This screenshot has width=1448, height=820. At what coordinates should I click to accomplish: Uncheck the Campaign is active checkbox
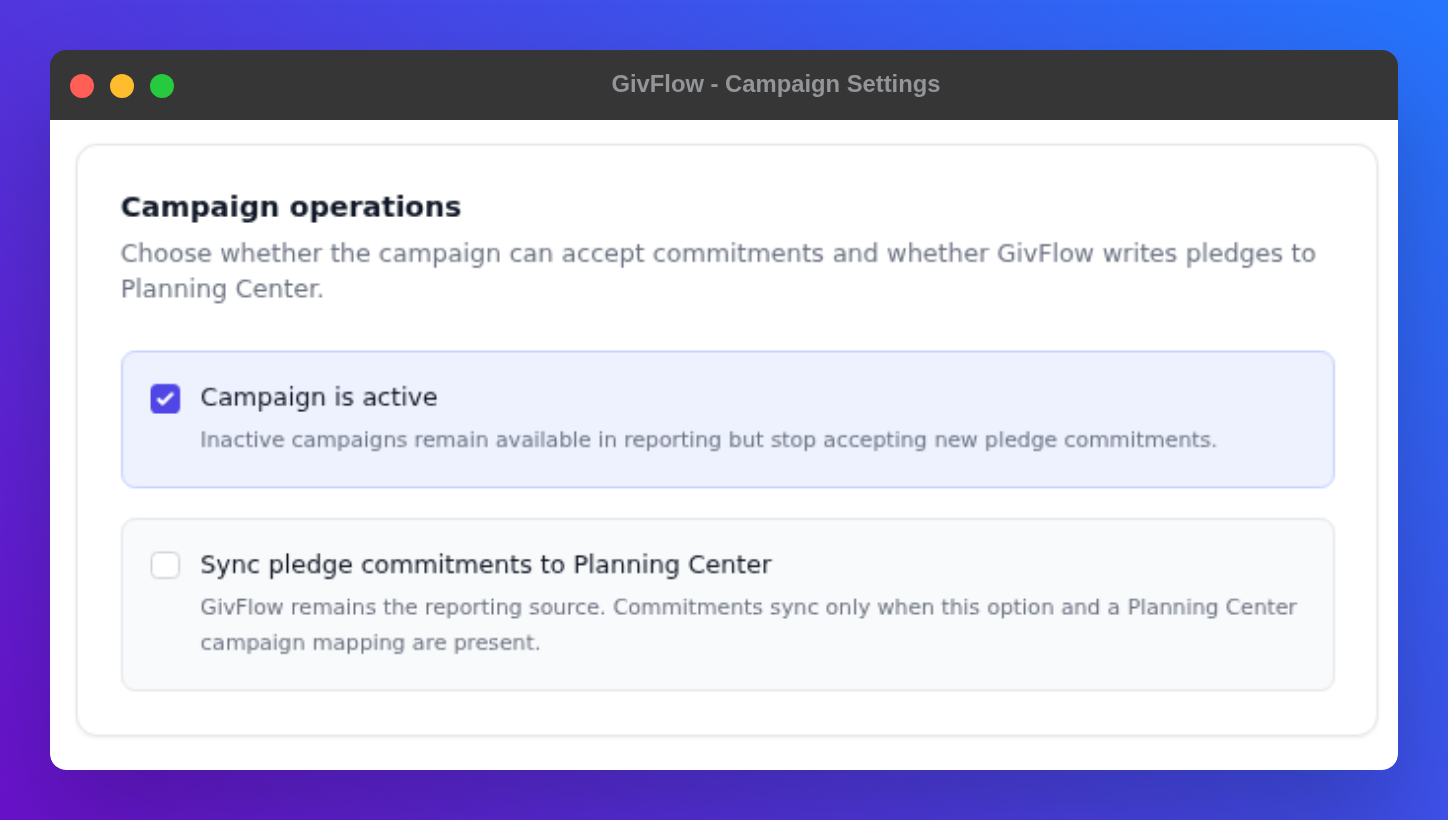[x=165, y=398]
